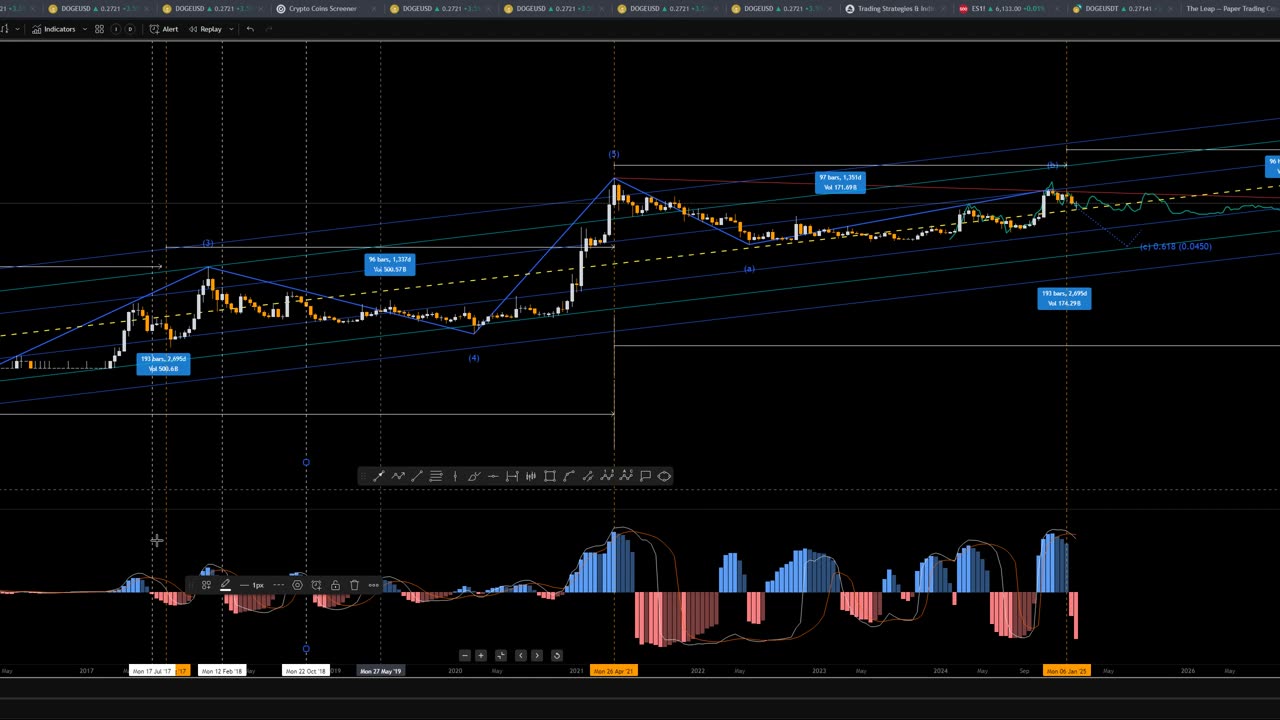Select the Mon 06 Jan '25 date marker
1280x720 pixels.
pos(1066,671)
